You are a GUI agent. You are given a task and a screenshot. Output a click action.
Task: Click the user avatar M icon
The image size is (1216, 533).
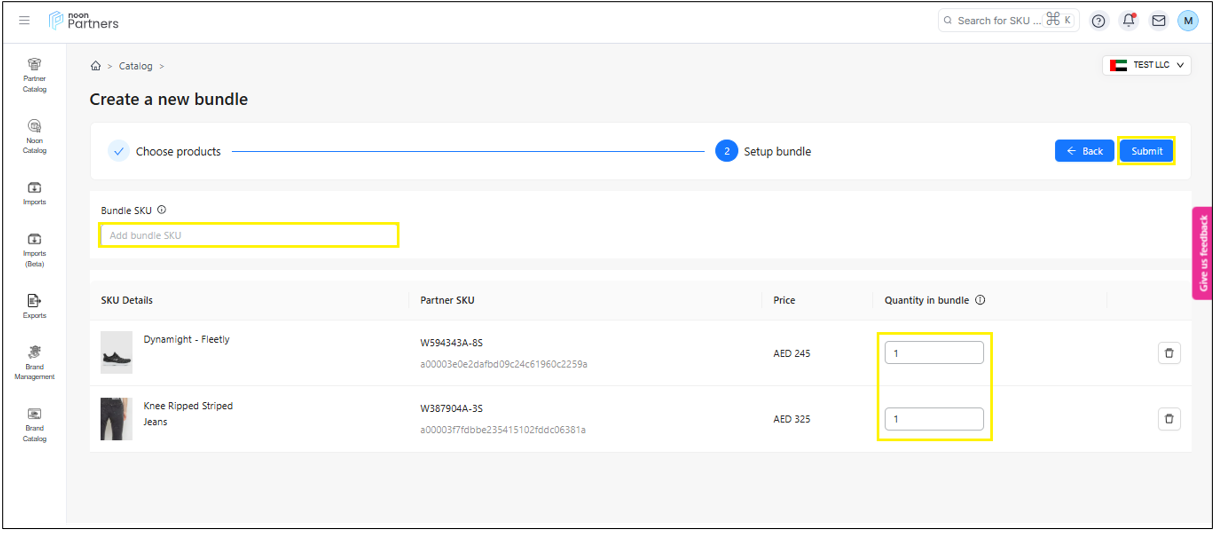1187,21
